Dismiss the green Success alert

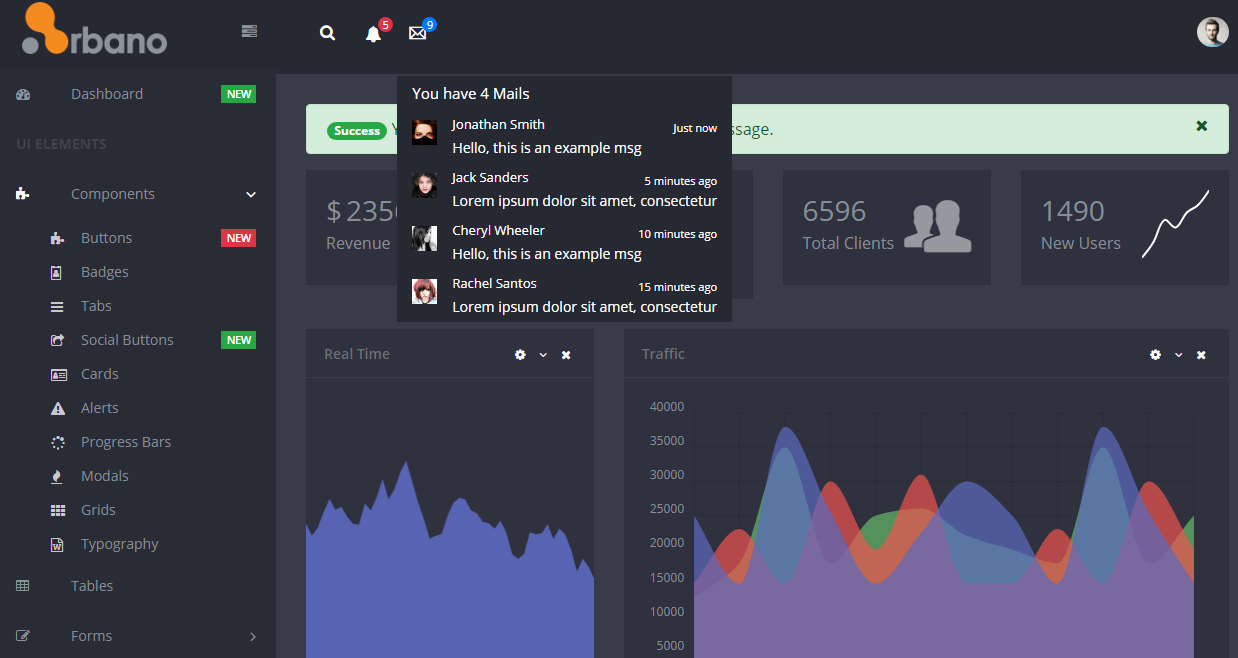click(x=1200, y=128)
